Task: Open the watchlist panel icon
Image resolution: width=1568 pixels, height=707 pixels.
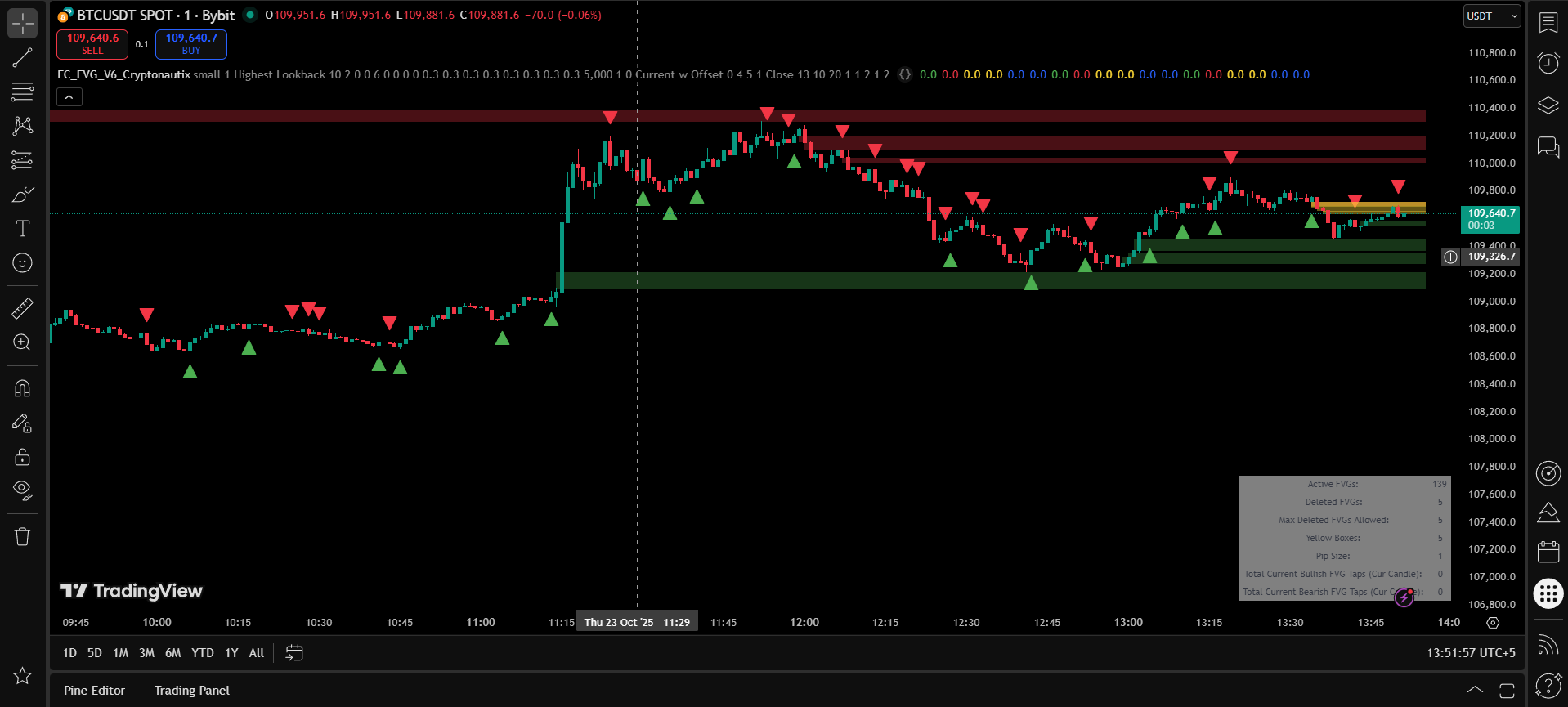Action: pyautogui.click(x=1548, y=23)
